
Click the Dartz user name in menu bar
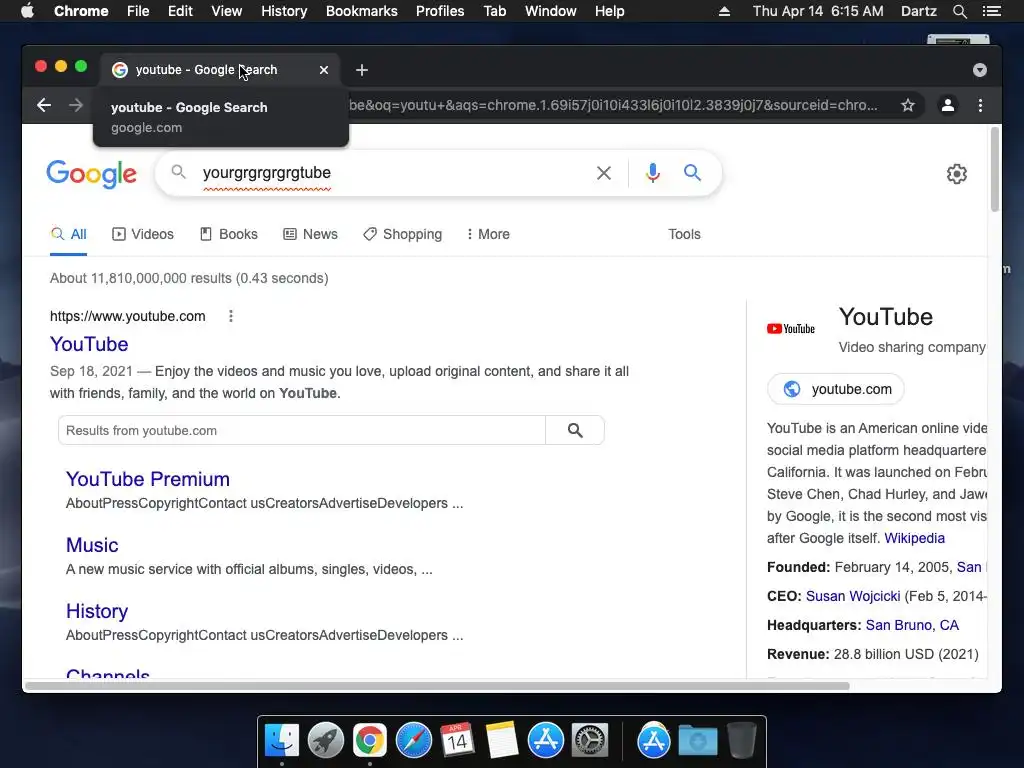pos(918,11)
